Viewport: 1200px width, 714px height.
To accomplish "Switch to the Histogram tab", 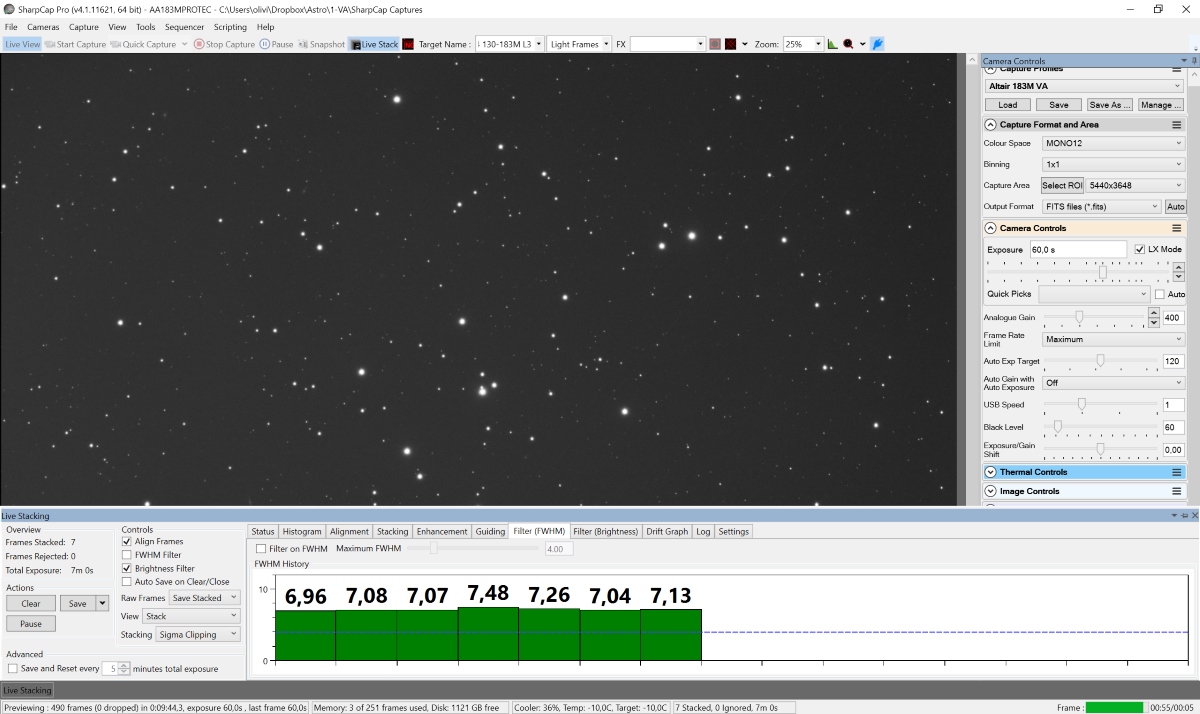I will pyautogui.click(x=302, y=531).
